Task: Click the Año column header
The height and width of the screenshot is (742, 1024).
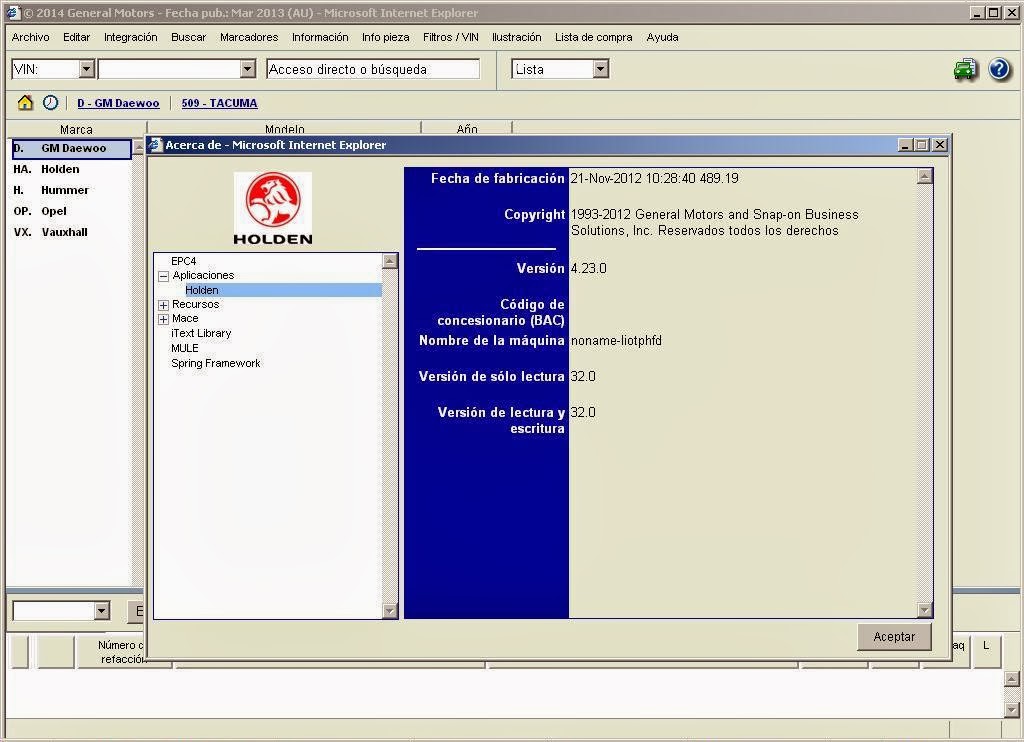Action: click(x=467, y=129)
